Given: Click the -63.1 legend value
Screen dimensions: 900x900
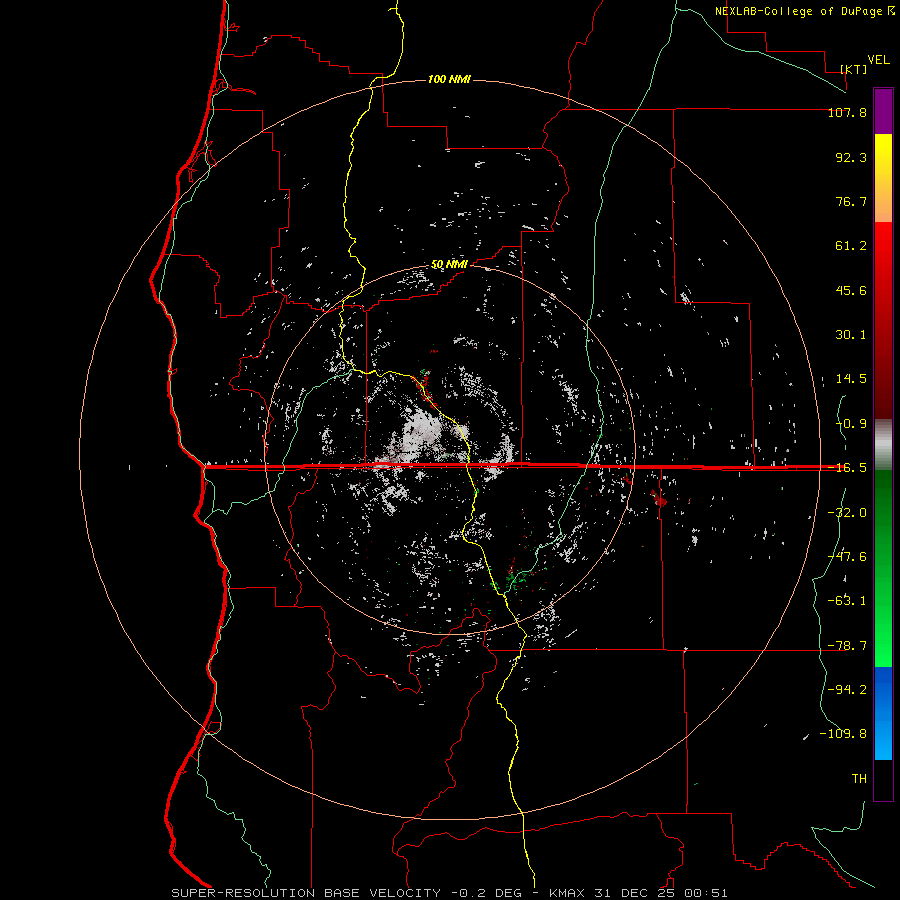Looking at the screenshot, I should (847, 601).
